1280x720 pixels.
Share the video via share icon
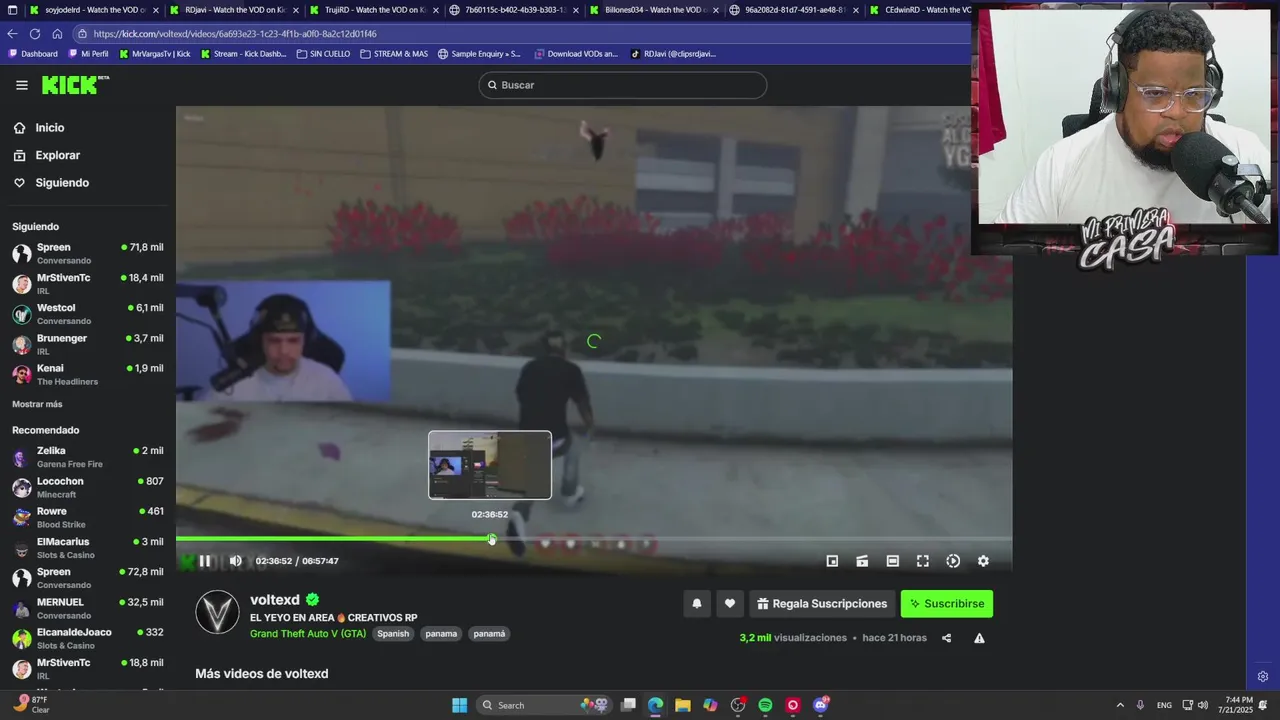[x=946, y=638]
